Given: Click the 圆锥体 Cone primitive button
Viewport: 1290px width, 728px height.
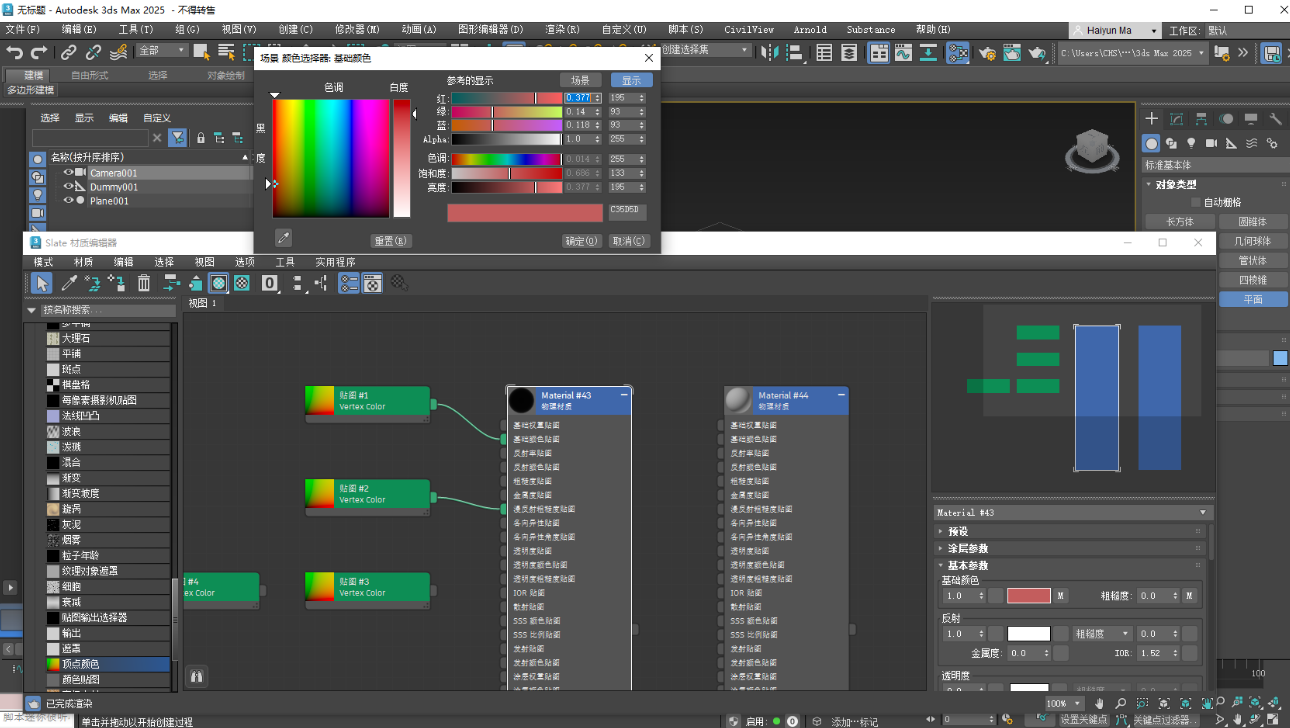Looking at the screenshot, I should click(1252, 222).
